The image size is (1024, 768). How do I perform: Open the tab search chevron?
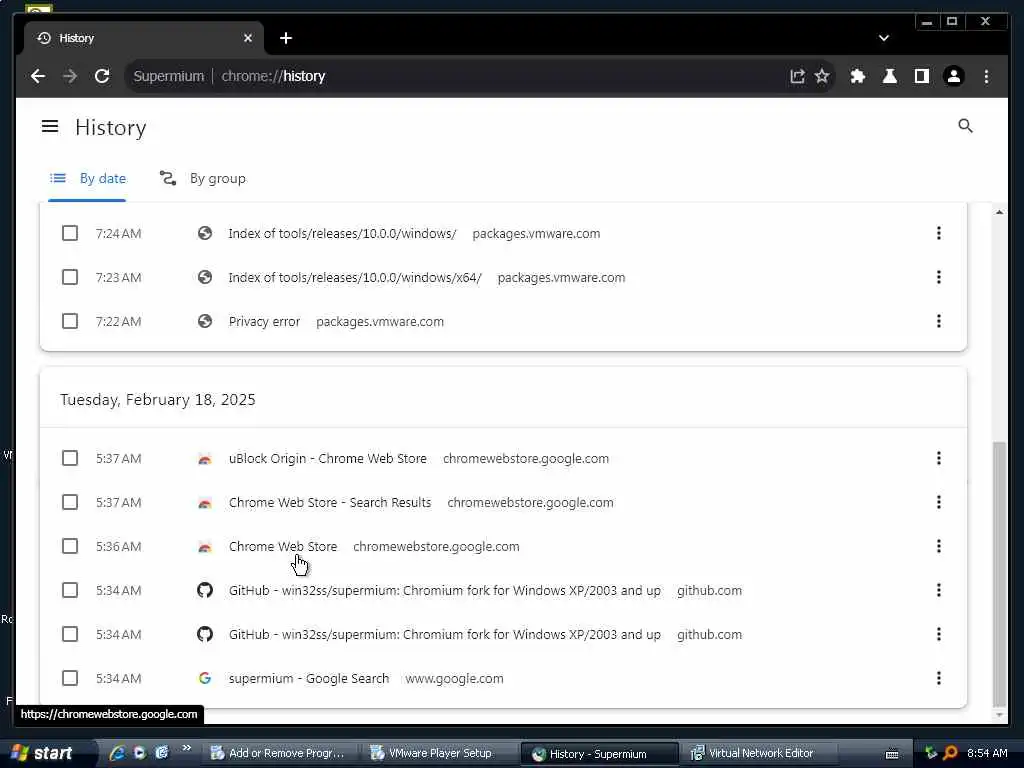click(884, 38)
